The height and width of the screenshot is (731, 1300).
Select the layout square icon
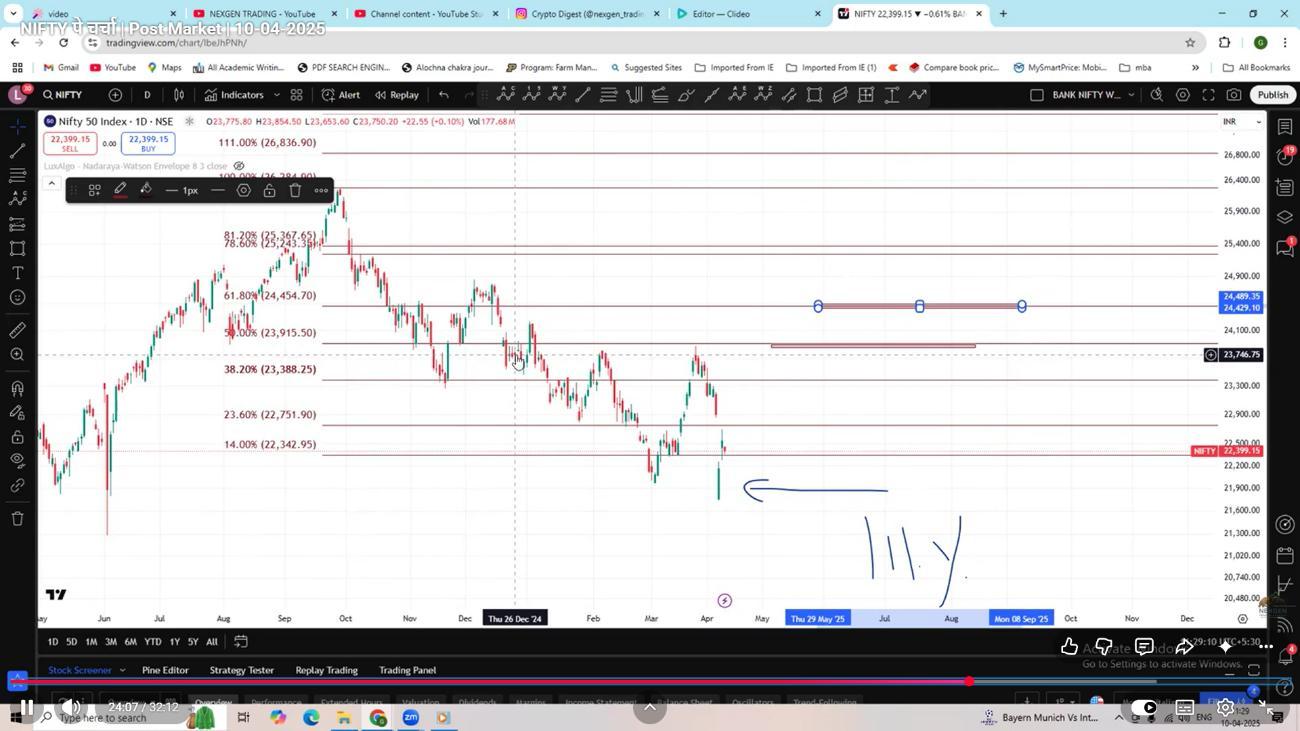1037,95
